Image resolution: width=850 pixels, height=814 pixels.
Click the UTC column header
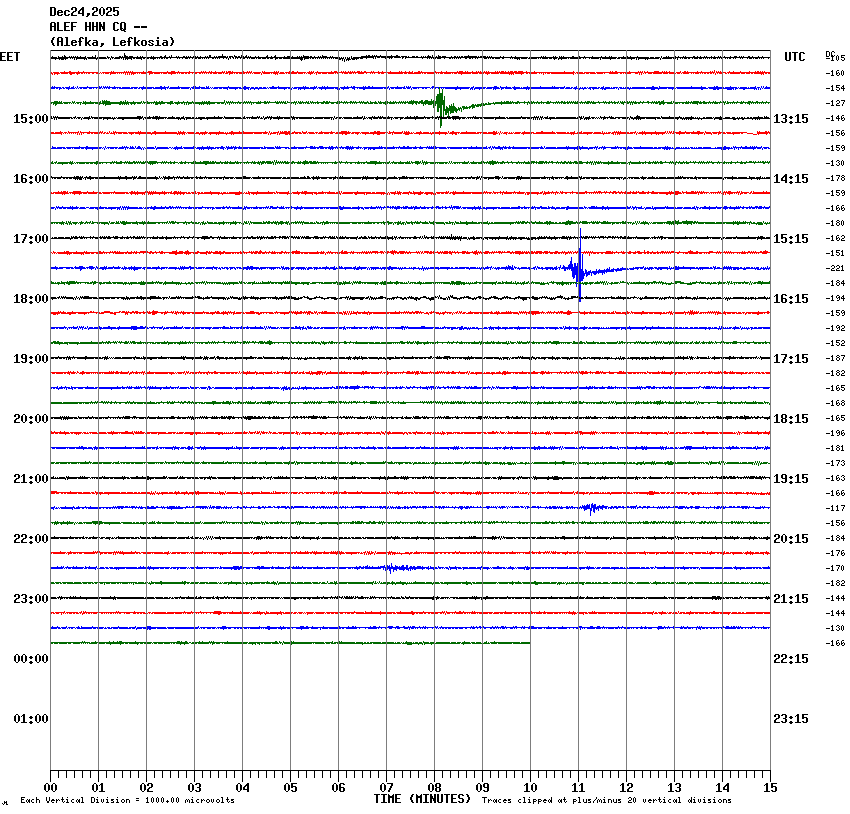click(794, 57)
